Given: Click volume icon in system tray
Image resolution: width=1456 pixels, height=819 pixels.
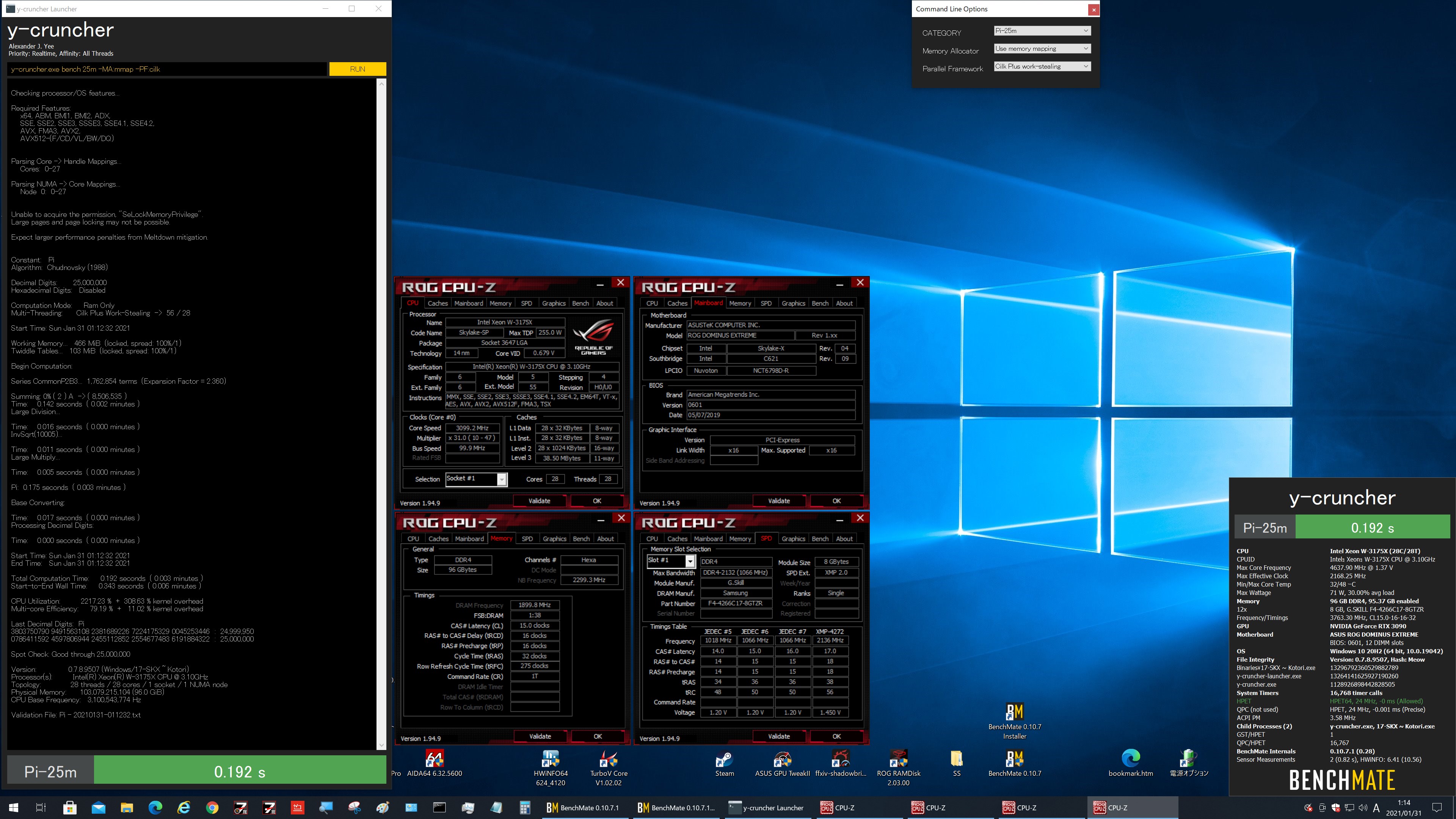Looking at the screenshot, I should [x=1363, y=808].
